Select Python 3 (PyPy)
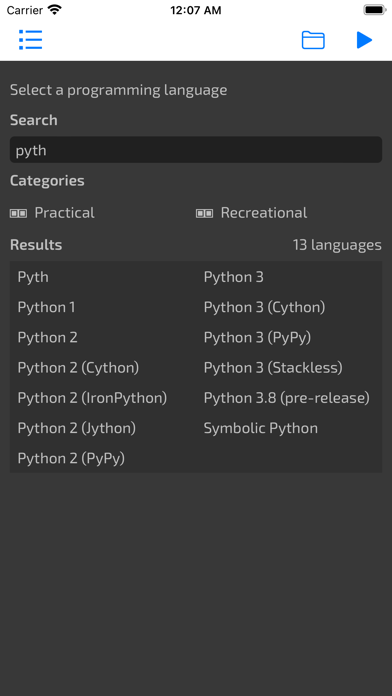This screenshot has height=696, width=392. click(x=257, y=338)
